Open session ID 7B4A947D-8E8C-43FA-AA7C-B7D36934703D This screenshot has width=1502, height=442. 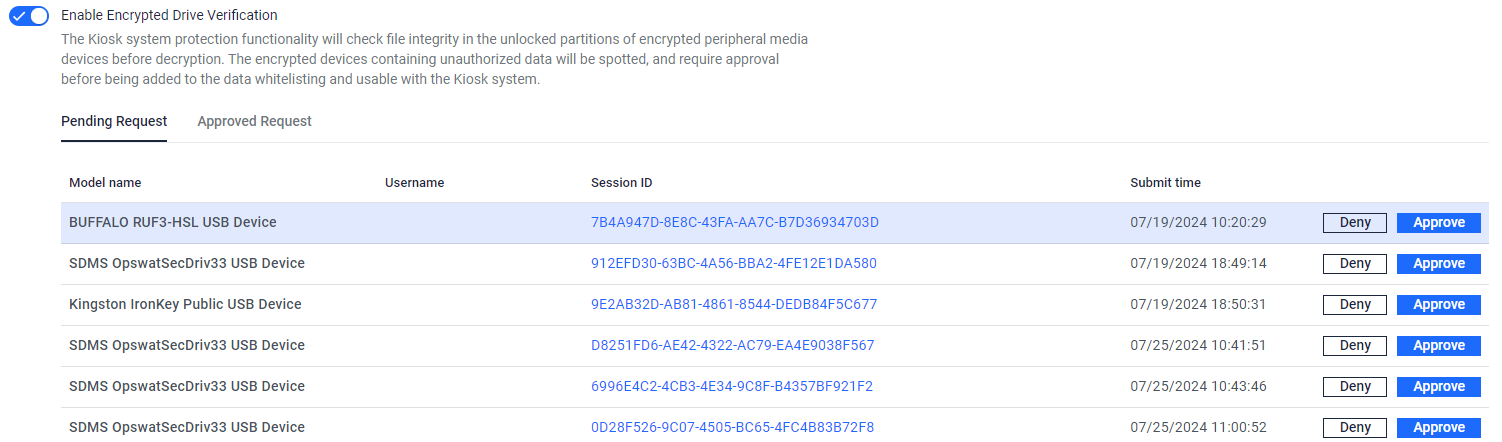click(x=735, y=222)
